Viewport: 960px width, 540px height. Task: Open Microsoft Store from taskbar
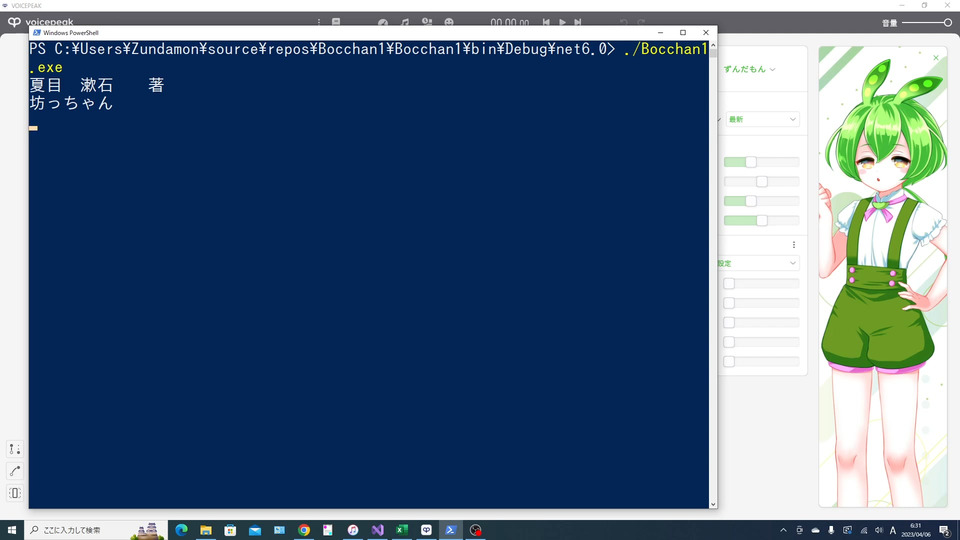point(230,530)
